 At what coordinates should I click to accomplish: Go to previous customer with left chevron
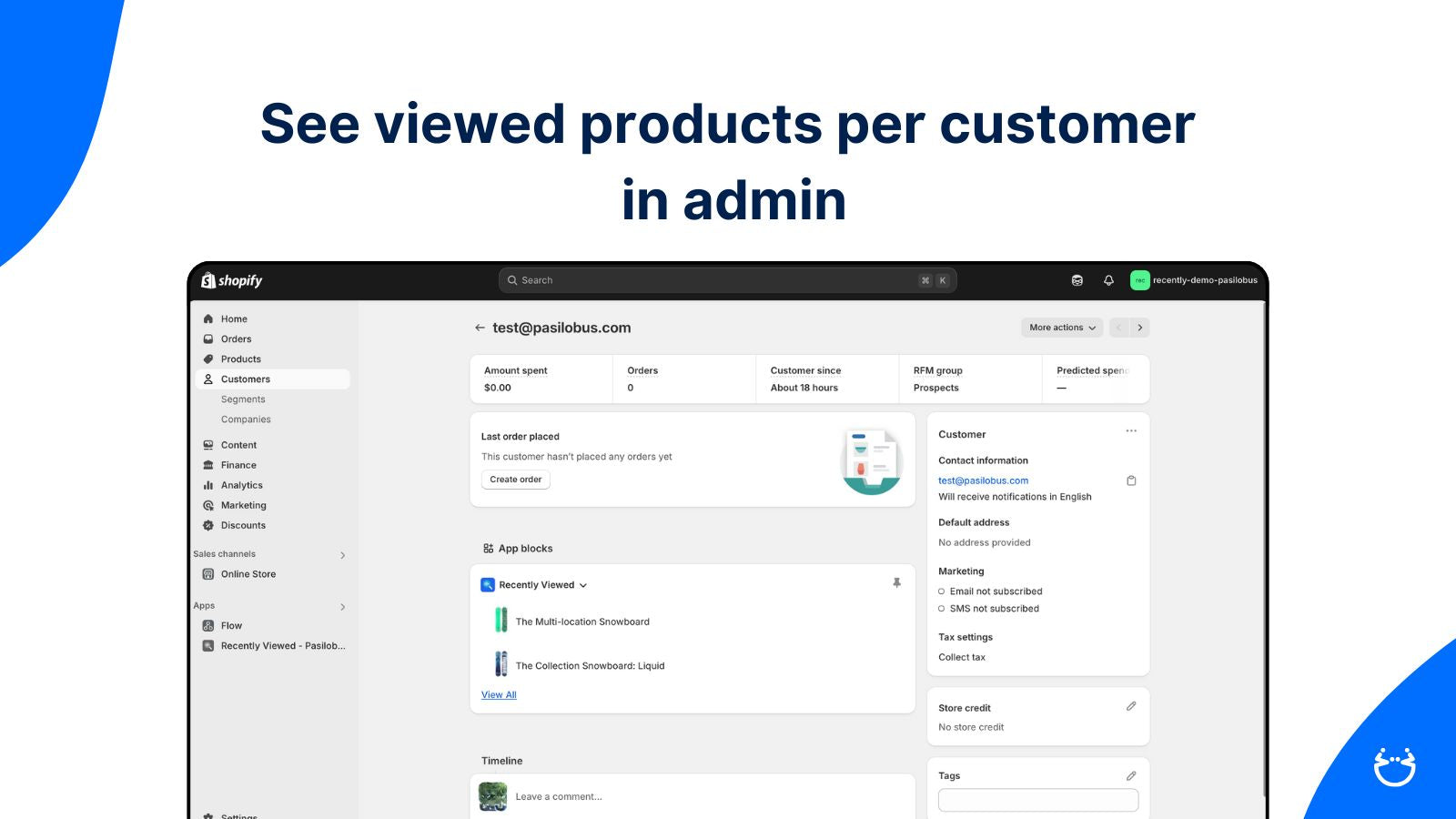[x=1119, y=328]
